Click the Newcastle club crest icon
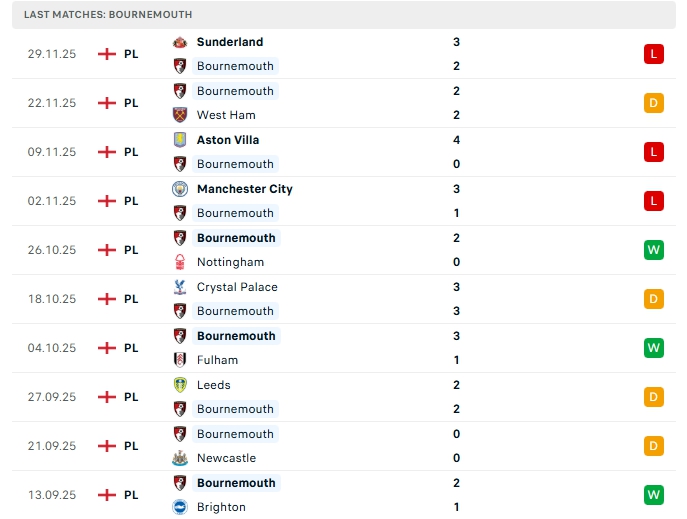The image size is (687, 519). click(x=180, y=458)
